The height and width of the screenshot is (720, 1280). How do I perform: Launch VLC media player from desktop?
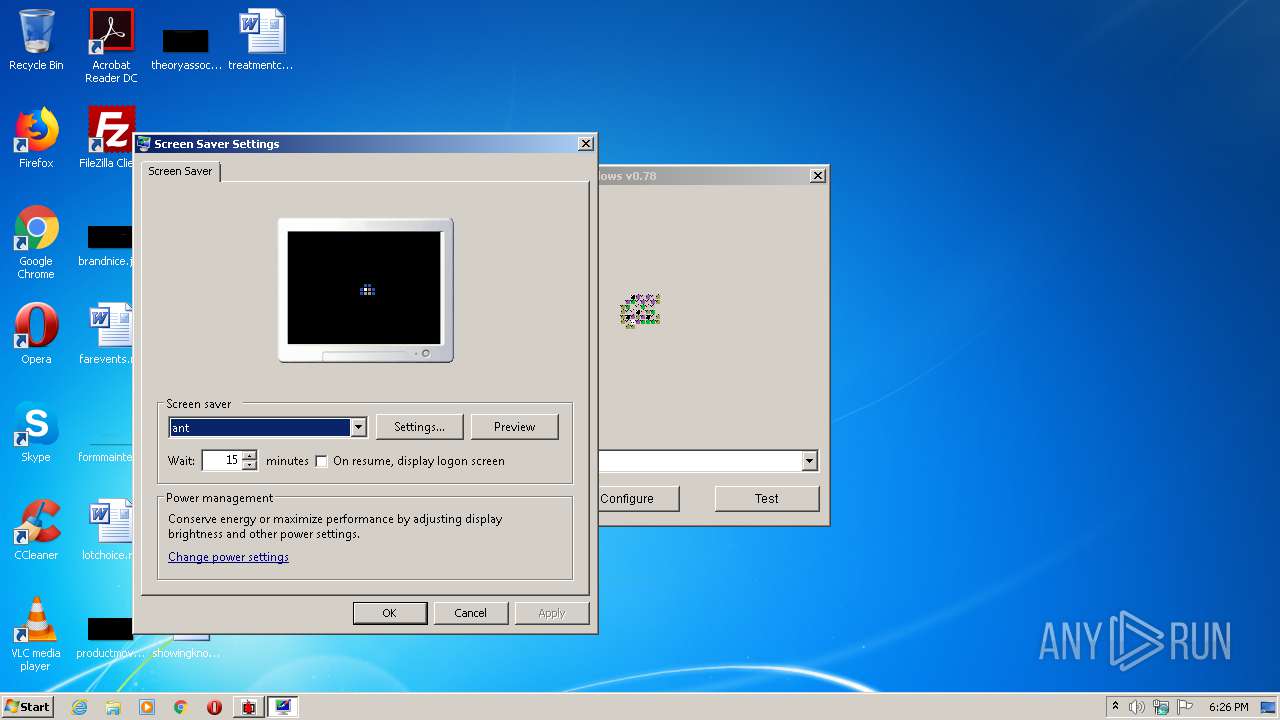[x=36, y=634]
